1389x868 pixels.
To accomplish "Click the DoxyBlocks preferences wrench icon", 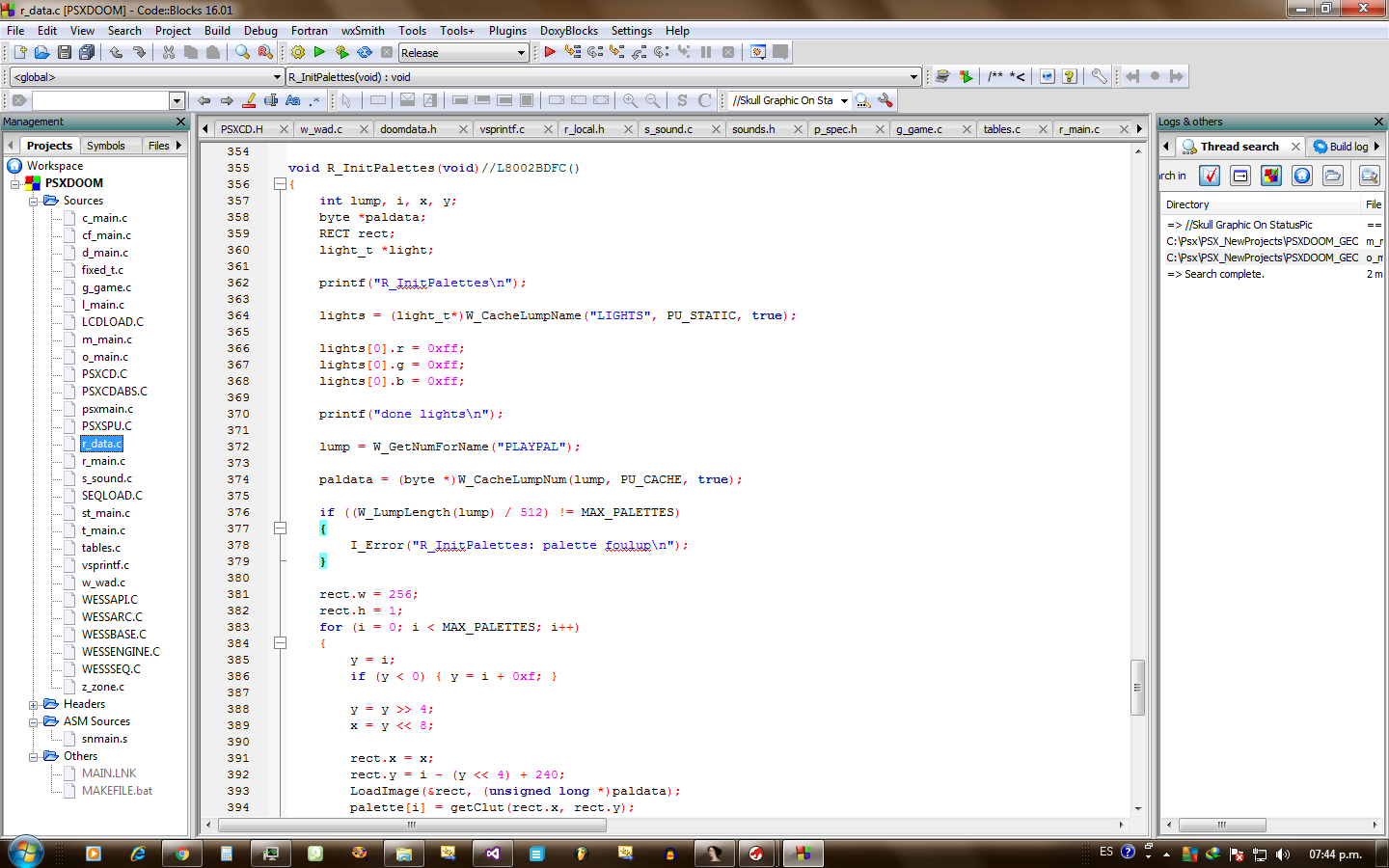I will [1099, 76].
